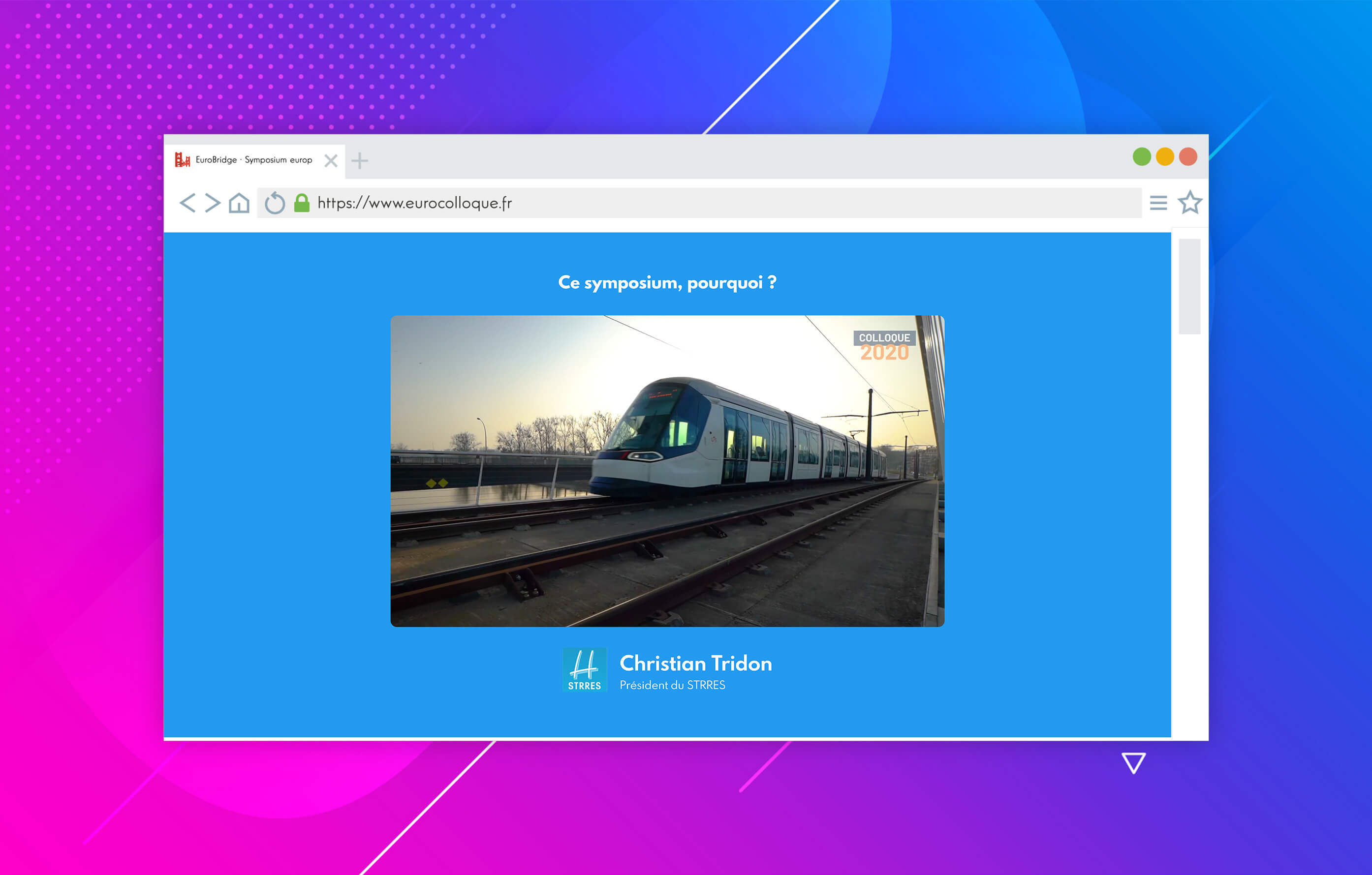Bookmark the page with the star icon
This screenshot has height=875, width=1372.
pyautogui.click(x=1190, y=202)
